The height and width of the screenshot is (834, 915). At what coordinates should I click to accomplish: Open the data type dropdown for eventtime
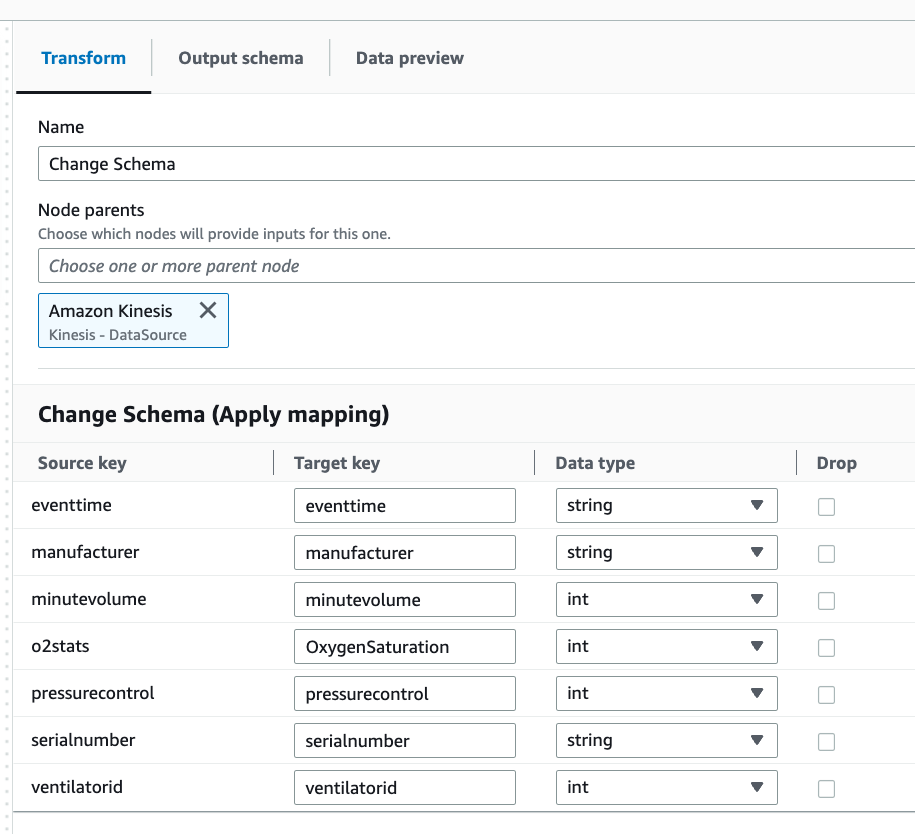tap(666, 506)
